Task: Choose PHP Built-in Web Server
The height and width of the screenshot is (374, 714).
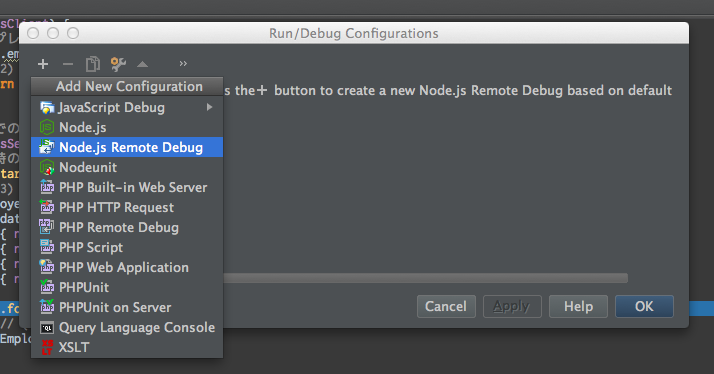Action: [x=127, y=187]
